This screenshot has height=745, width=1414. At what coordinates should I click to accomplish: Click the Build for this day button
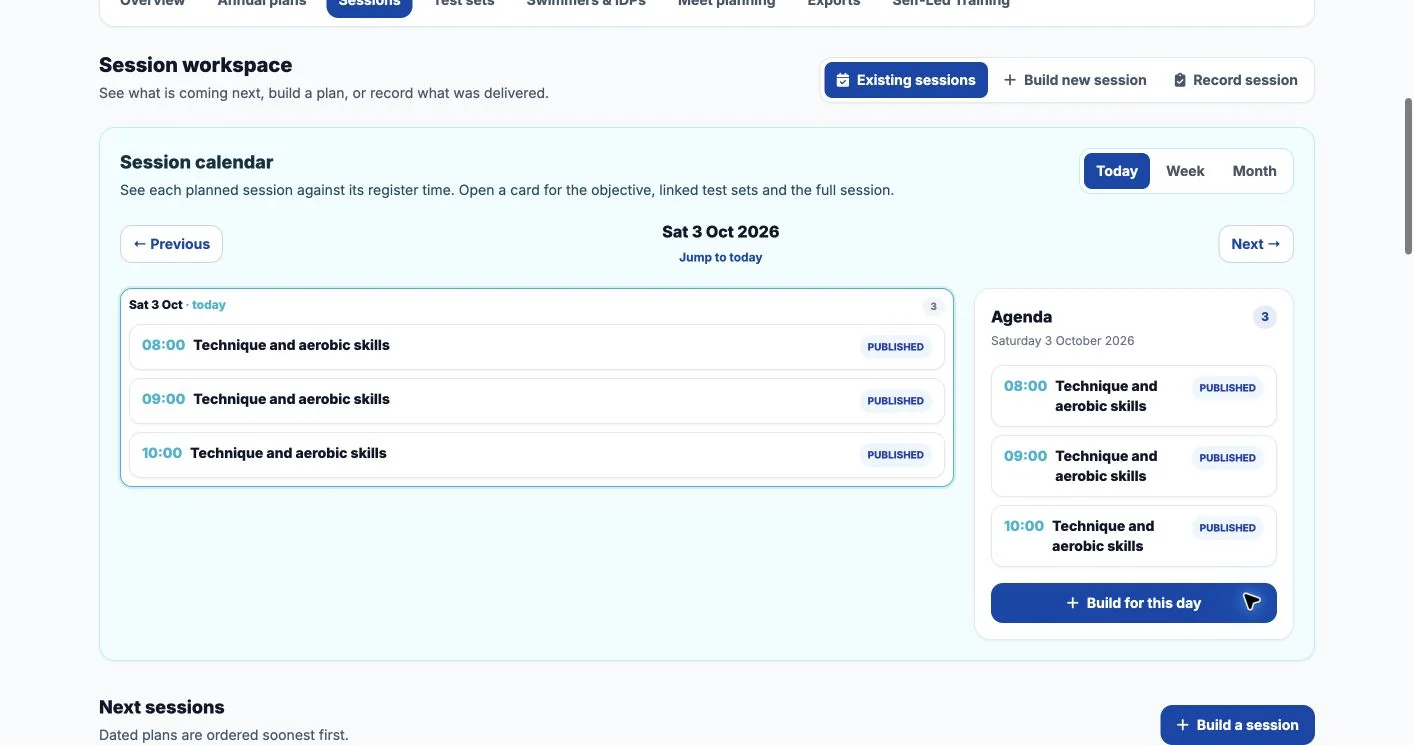coord(1134,603)
